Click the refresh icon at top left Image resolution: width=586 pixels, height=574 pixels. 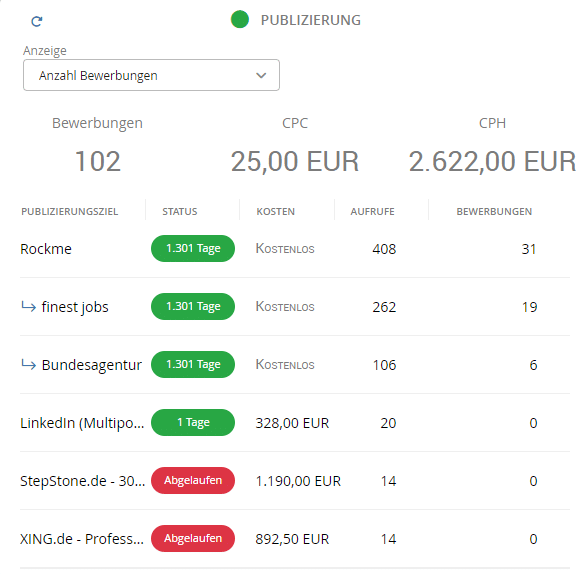pyautogui.click(x=37, y=21)
